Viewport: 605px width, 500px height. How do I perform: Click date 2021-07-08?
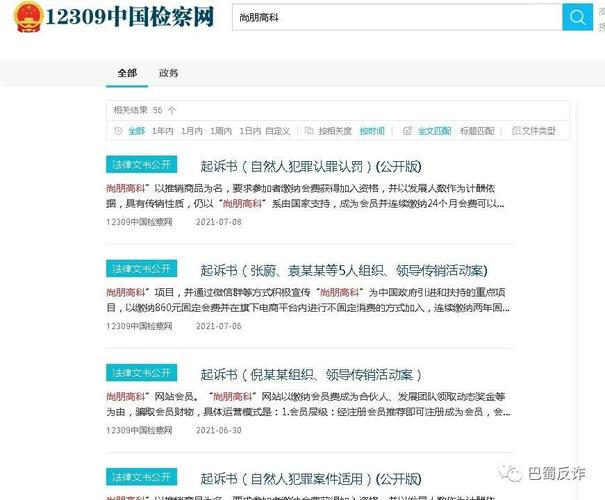219,222
